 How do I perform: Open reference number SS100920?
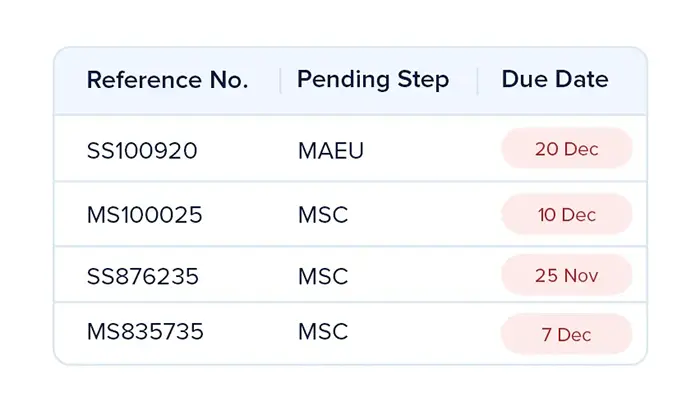point(142,150)
